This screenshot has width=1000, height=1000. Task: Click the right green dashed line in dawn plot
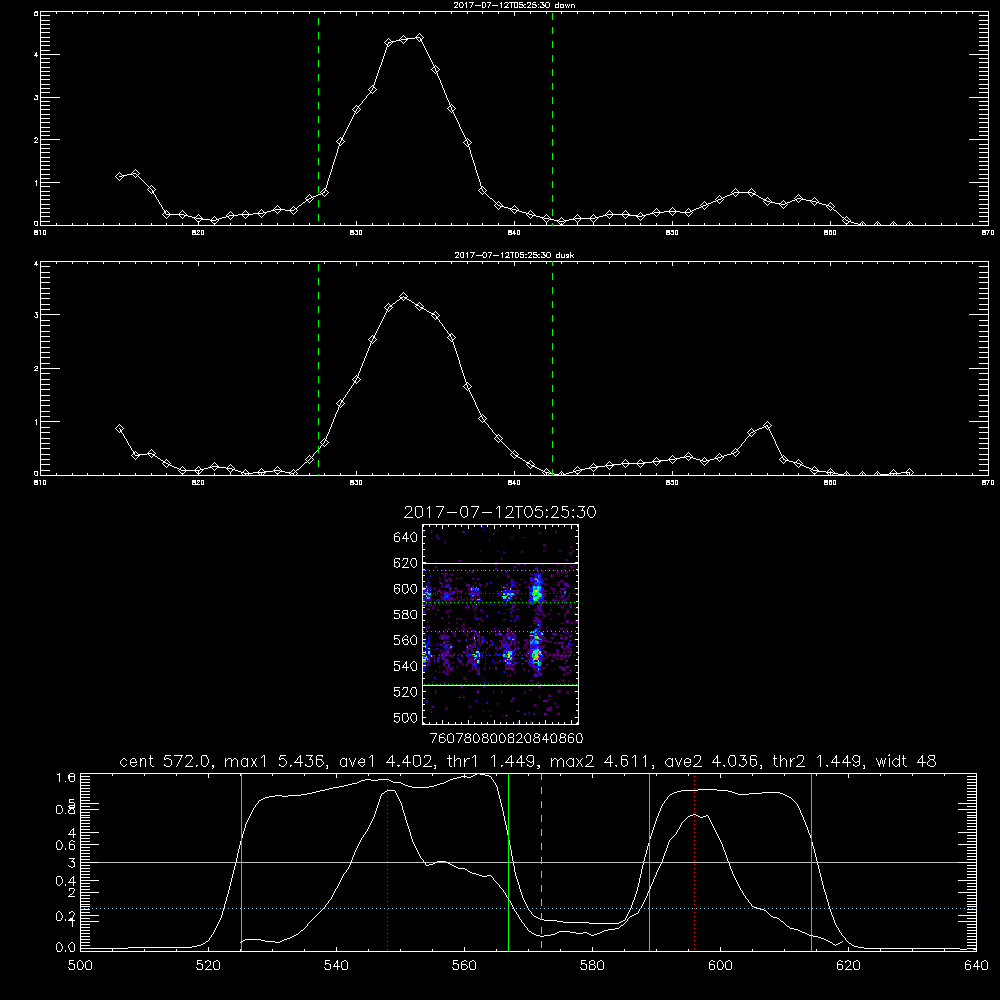click(552, 119)
